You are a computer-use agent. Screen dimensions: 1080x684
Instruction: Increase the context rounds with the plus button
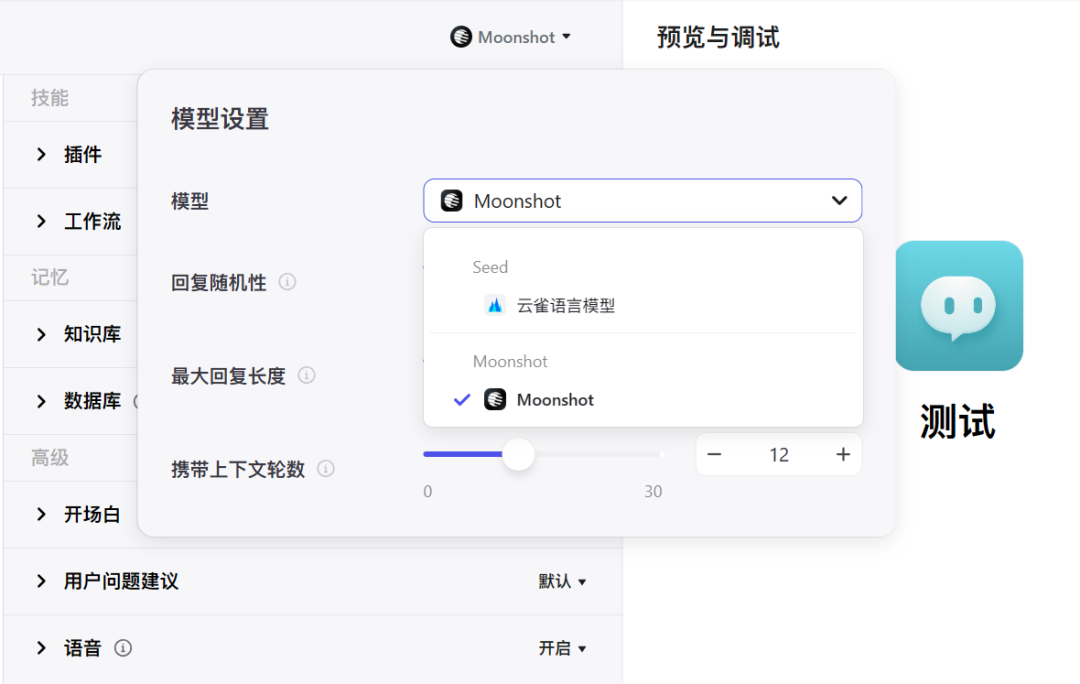[x=843, y=455]
